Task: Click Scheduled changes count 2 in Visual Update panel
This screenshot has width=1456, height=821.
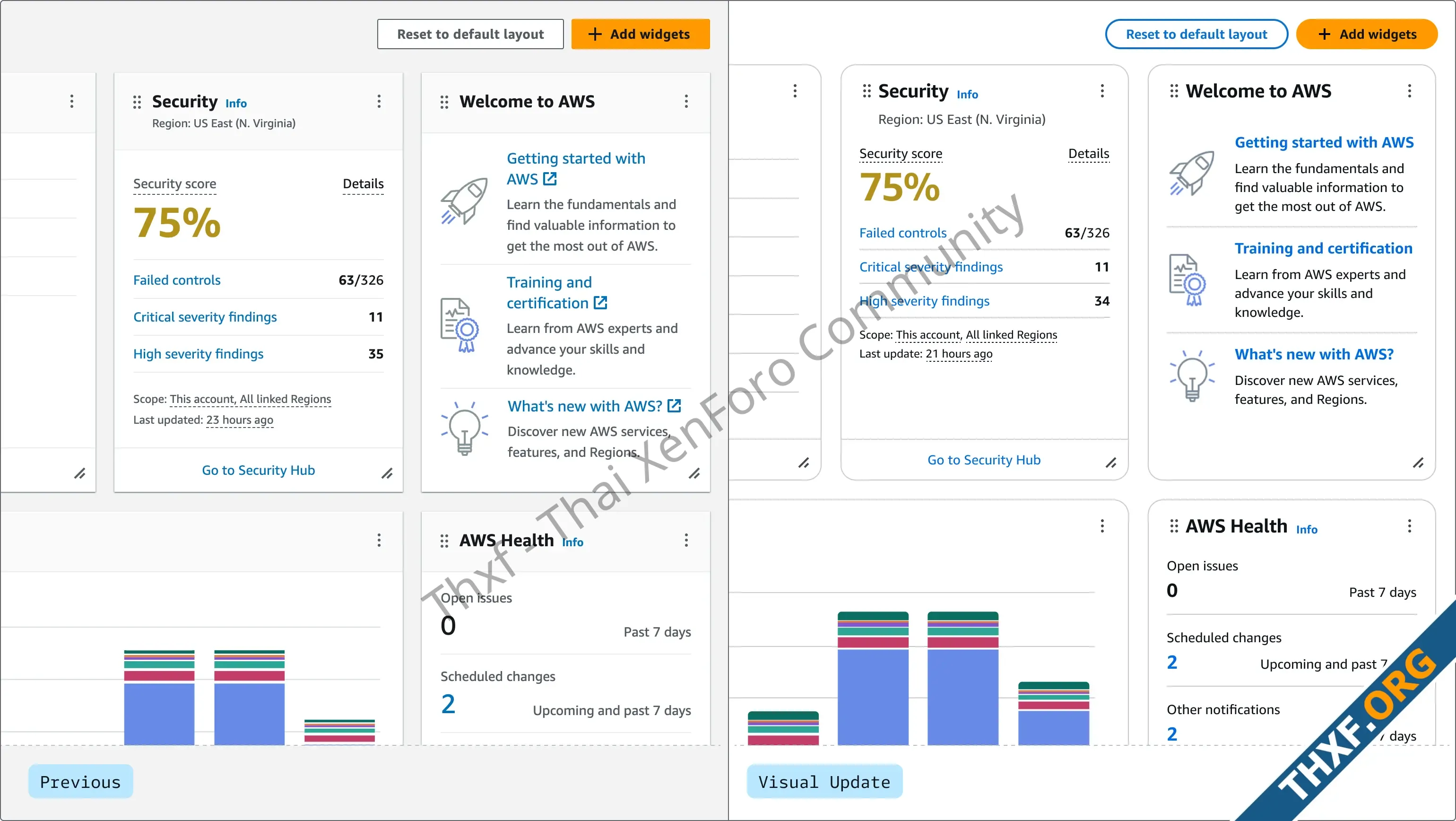Action: pos(1172,662)
